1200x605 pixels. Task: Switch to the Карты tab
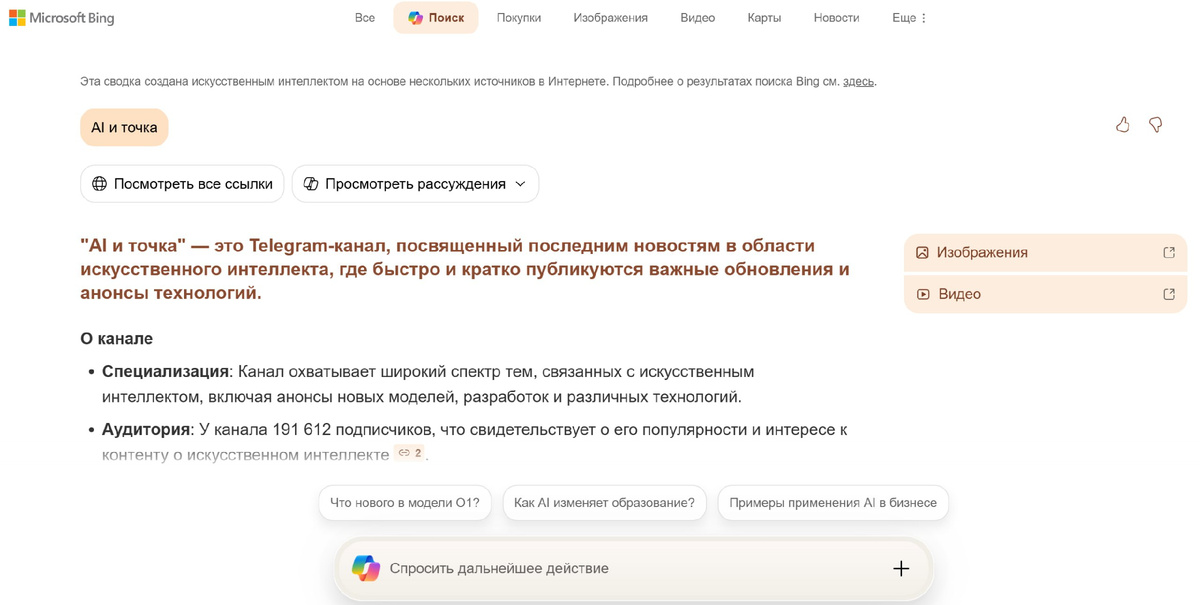[x=764, y=18]
